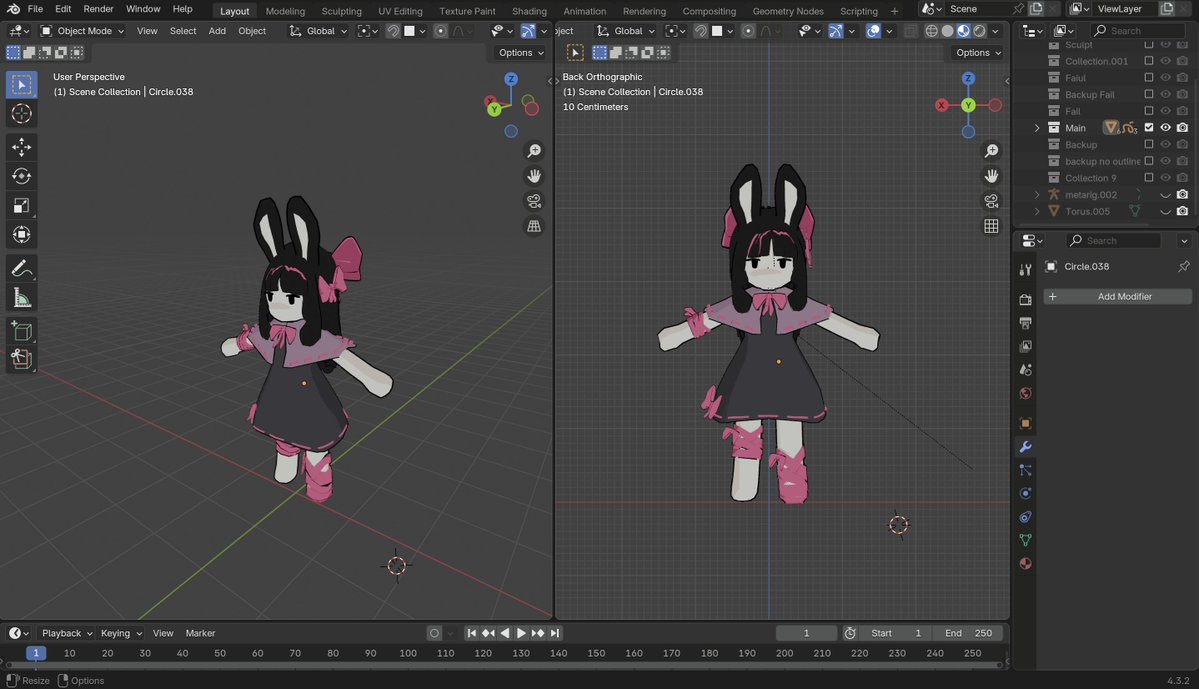Enable the Collection.001 exclude checkbox

coord(1149,61)
